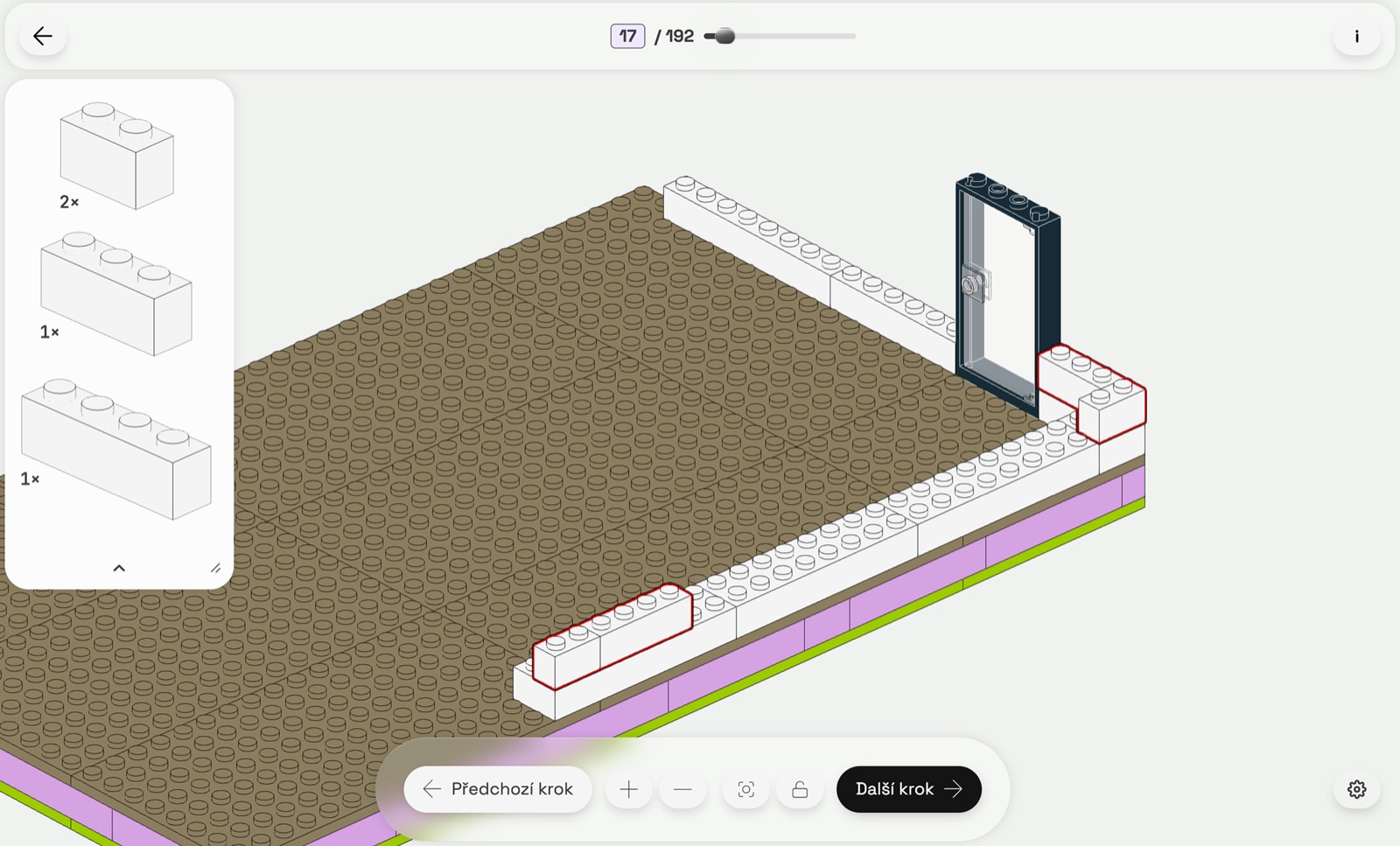This screenshot has width=1400, height=846.
Task: Advance with Další krok button
Action: click(x=908, y=789)
